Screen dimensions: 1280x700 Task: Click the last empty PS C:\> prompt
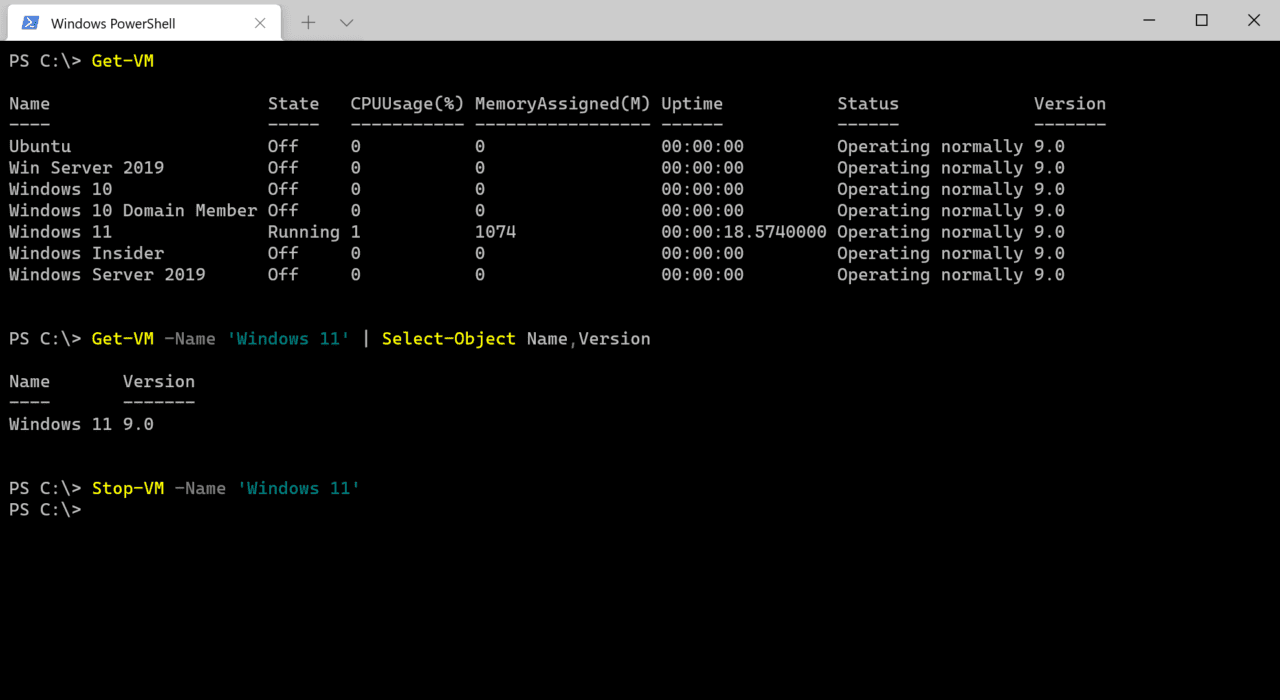tap(45, 510)
